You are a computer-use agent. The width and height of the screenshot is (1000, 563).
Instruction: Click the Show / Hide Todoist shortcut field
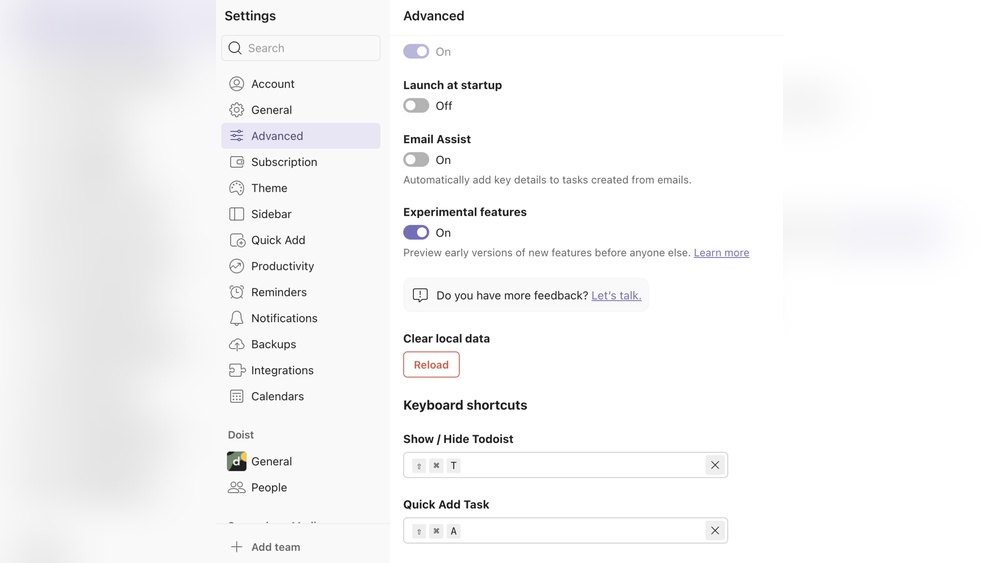(x=565, y=465)
